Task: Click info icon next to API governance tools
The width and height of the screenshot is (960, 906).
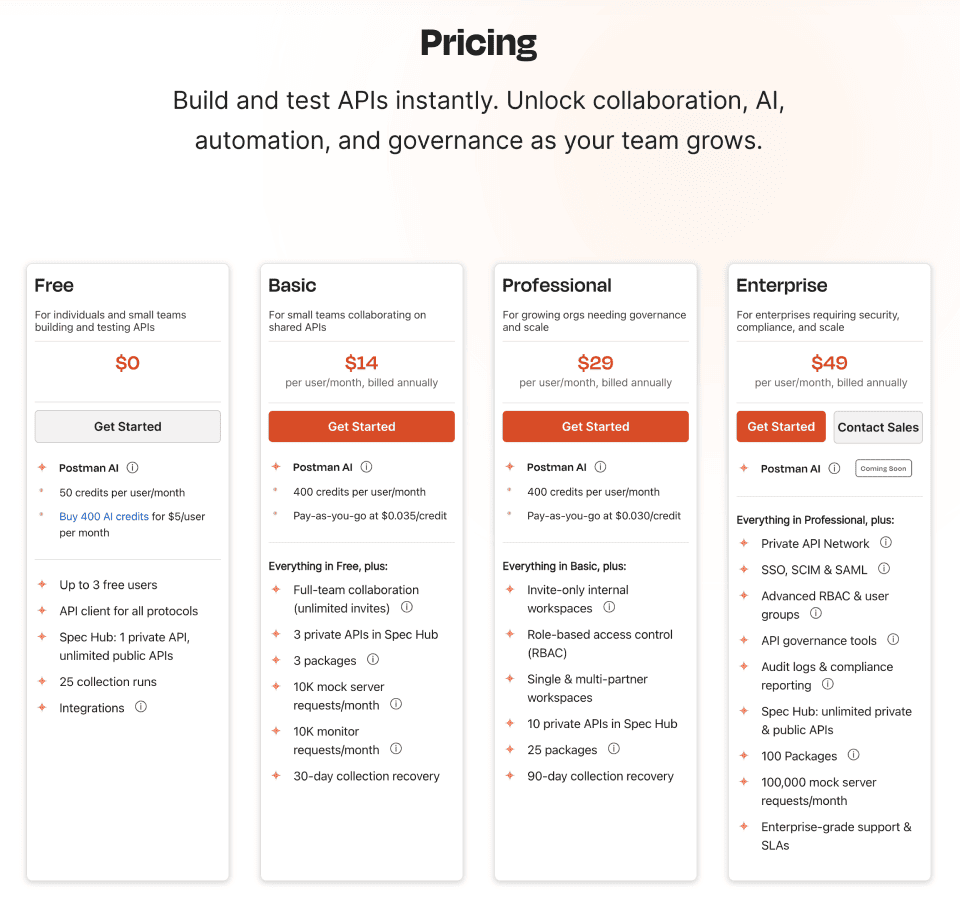Action: click(893, 640)
